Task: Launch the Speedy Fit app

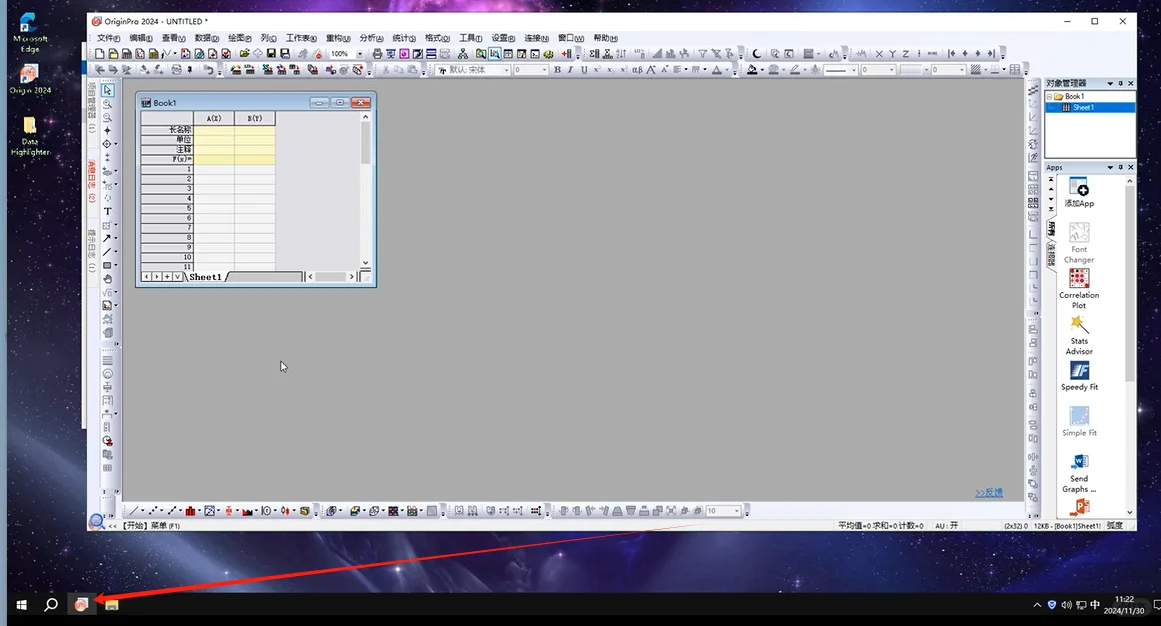Action: (1079, 376)
